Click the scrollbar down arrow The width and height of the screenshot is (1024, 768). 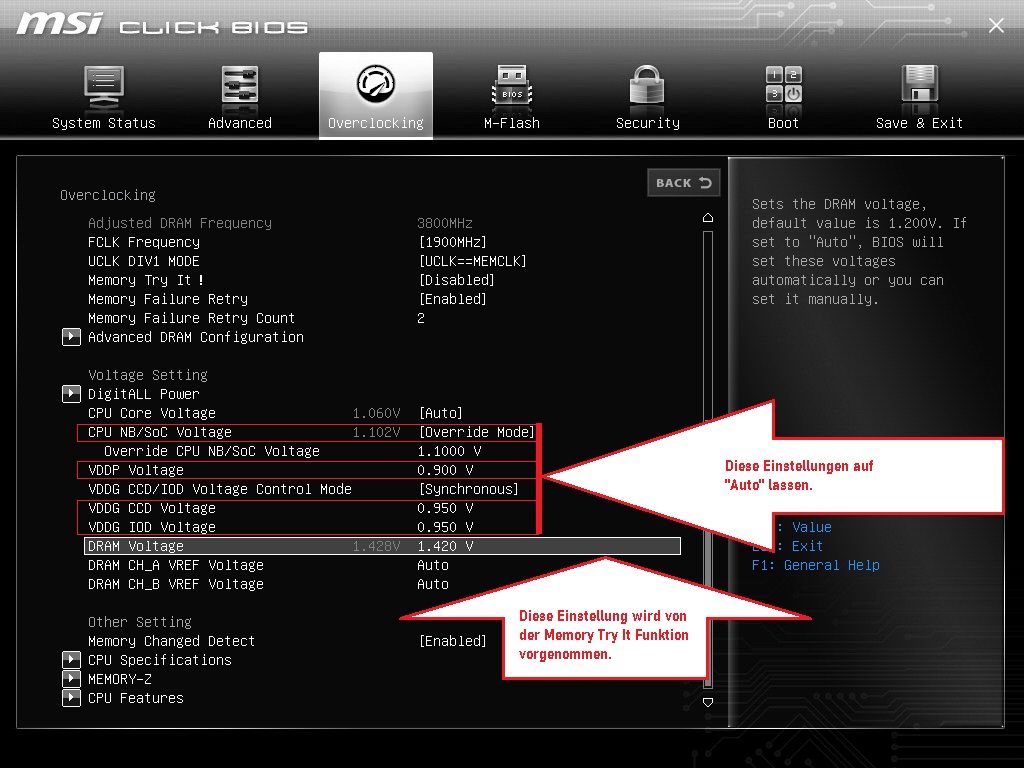708,703
